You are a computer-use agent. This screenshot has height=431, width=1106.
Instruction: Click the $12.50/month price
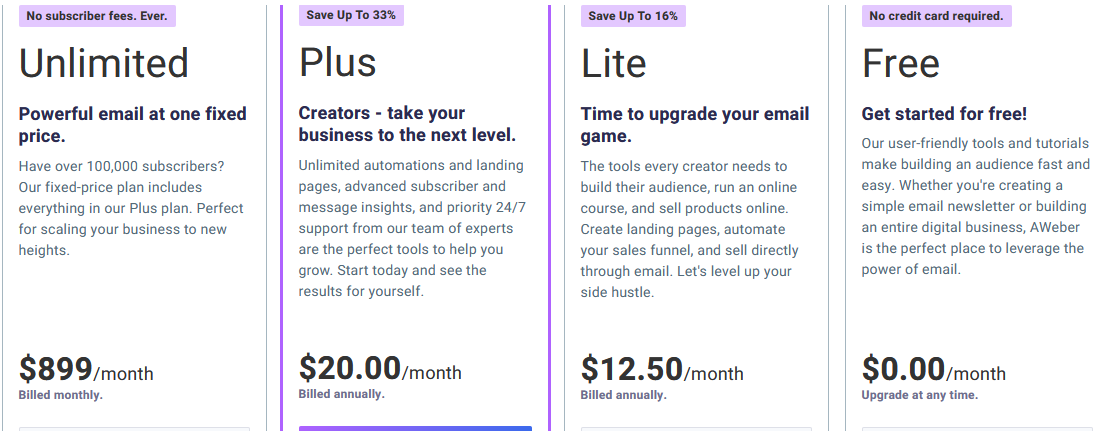662,370
